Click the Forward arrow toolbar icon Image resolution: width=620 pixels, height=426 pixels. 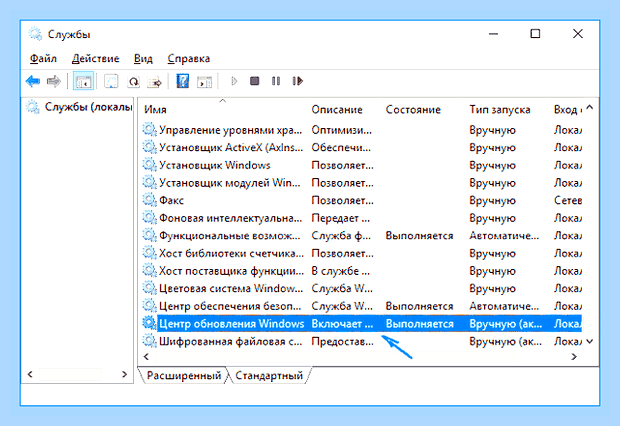click(x=53, y=81)
